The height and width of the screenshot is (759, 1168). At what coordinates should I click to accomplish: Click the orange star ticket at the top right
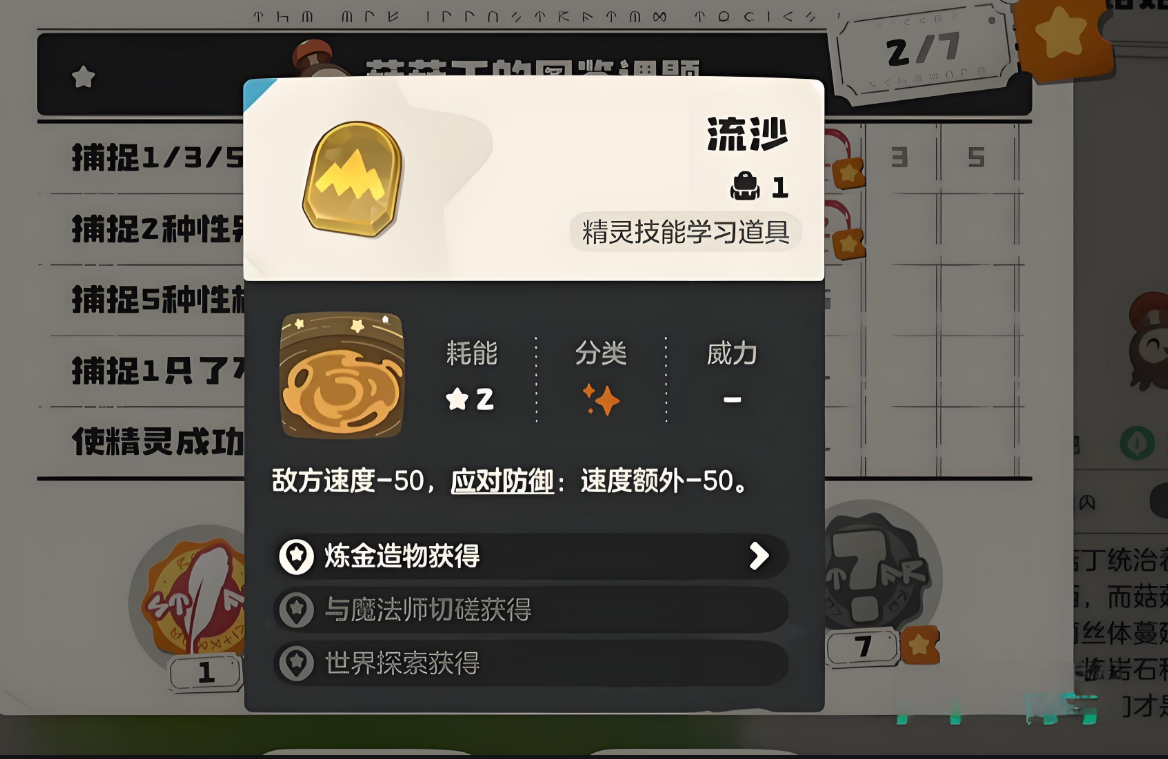pyautogui.click(x=1063, y=36)
